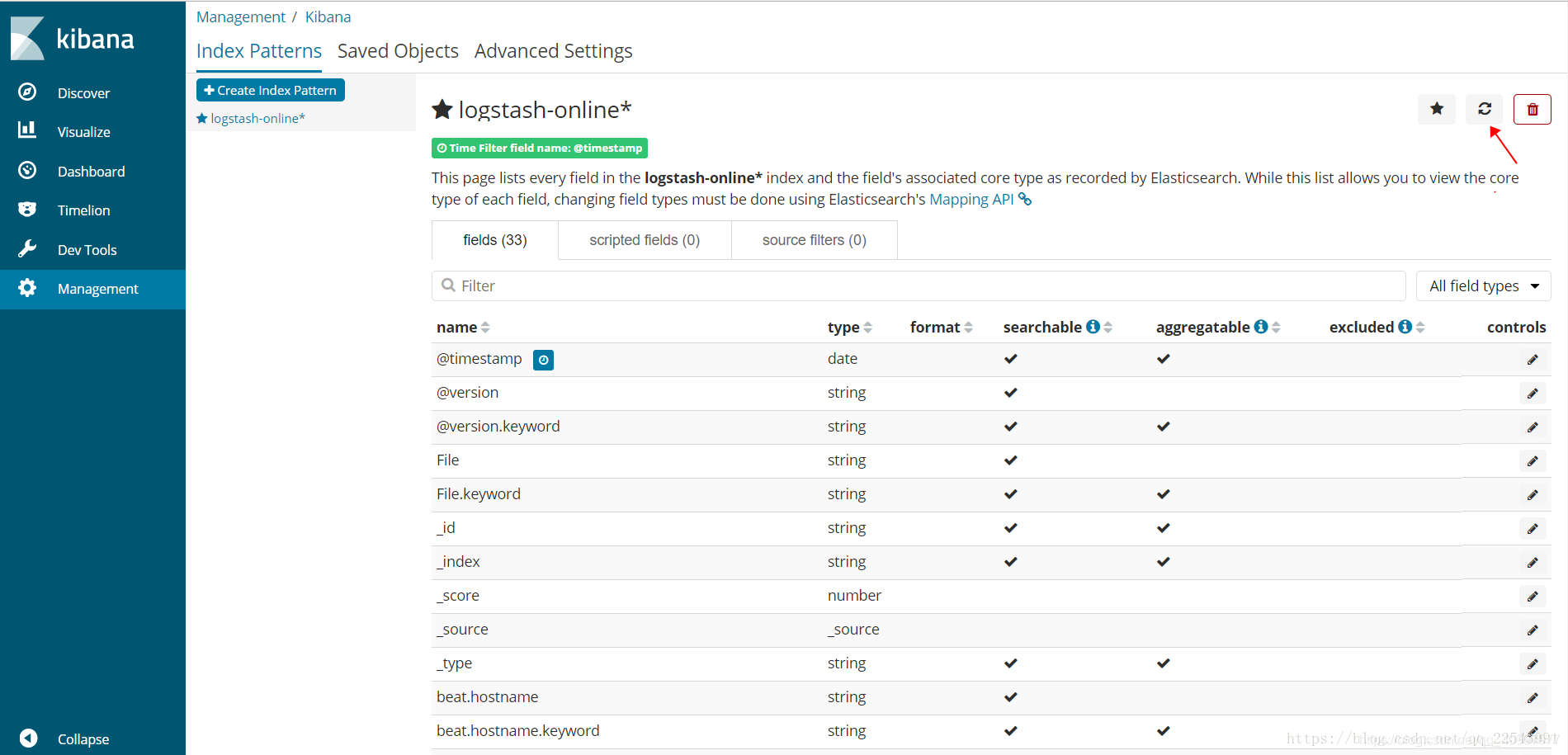Image resolution: width=1568 pixels, height=755 pixels.
Task: Click the Kibana logo
Action: click(x=73, y=38)
